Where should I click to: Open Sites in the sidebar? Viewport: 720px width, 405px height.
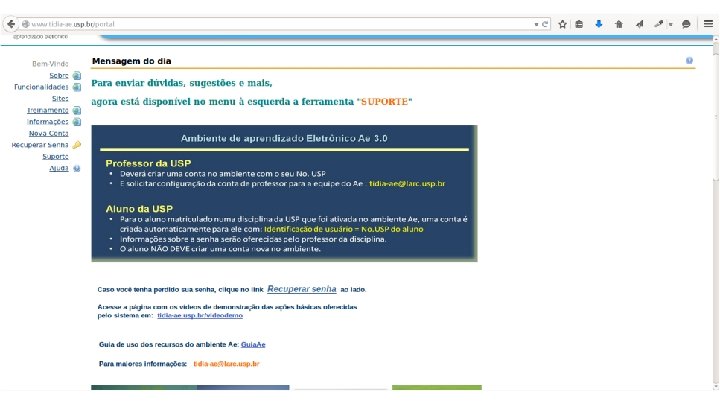[x=60, y=98]
